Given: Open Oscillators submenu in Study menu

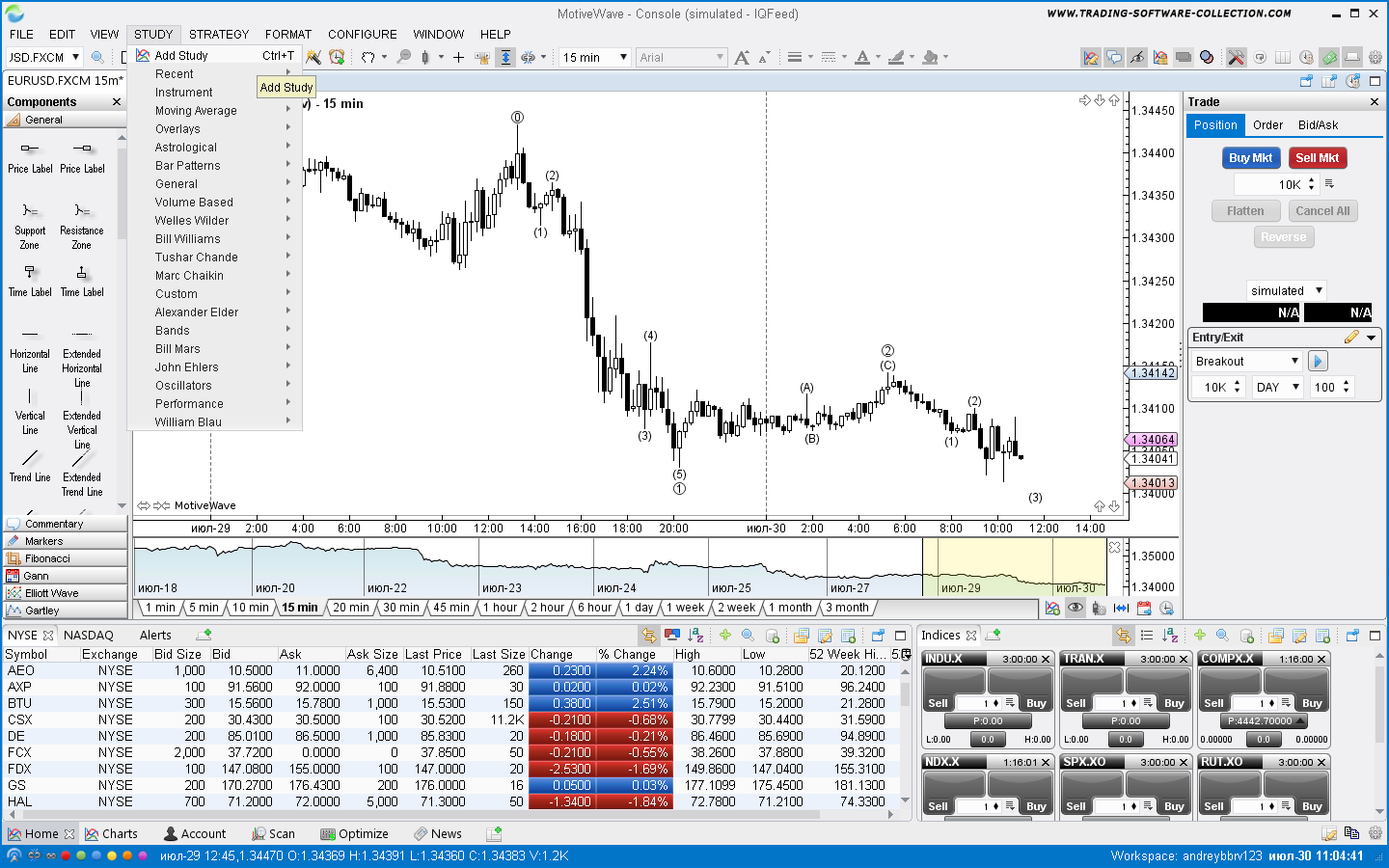Looking at the screenshot, I should click(x=183, y=386).
